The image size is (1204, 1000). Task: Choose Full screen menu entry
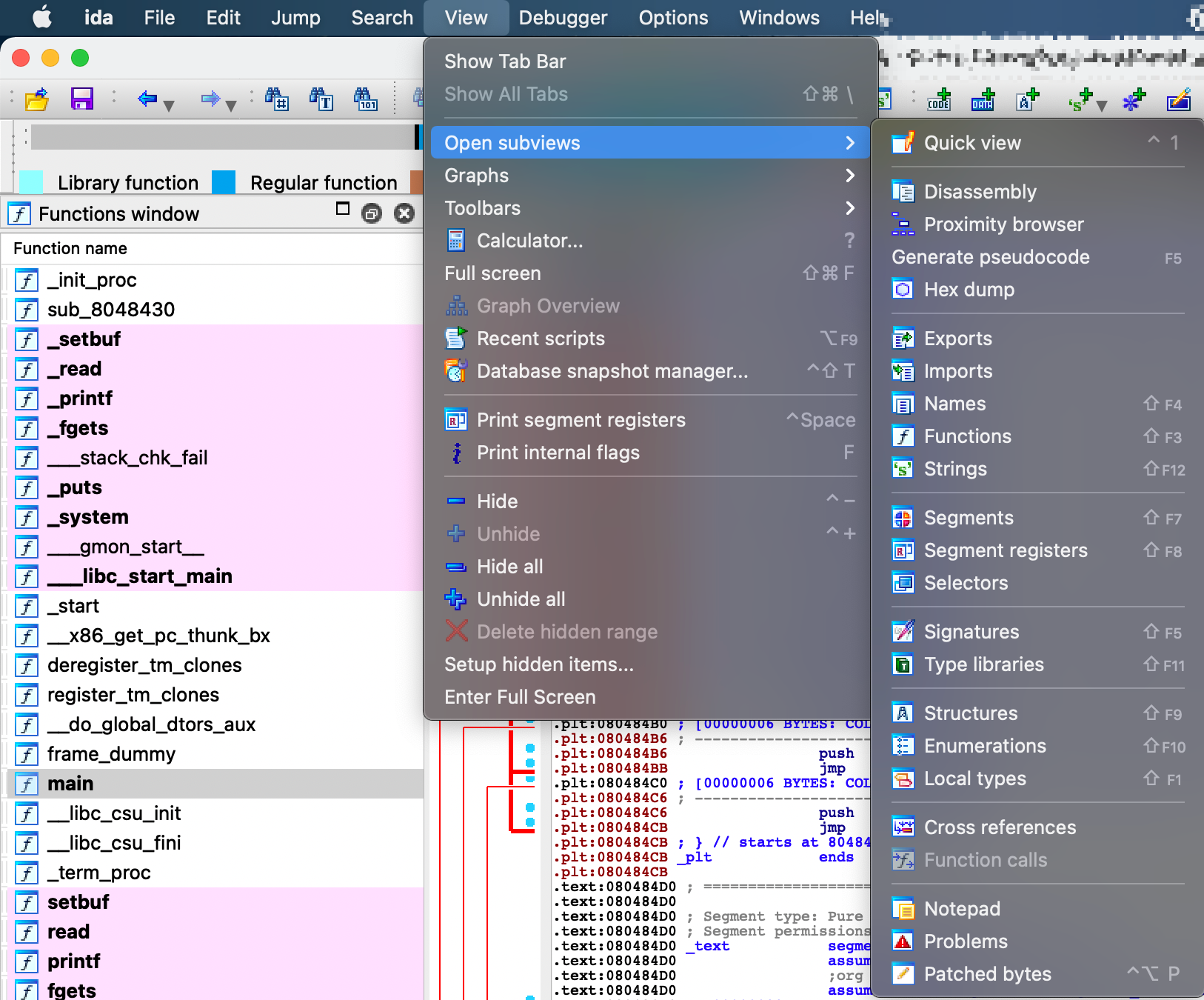tap(650, 273)
